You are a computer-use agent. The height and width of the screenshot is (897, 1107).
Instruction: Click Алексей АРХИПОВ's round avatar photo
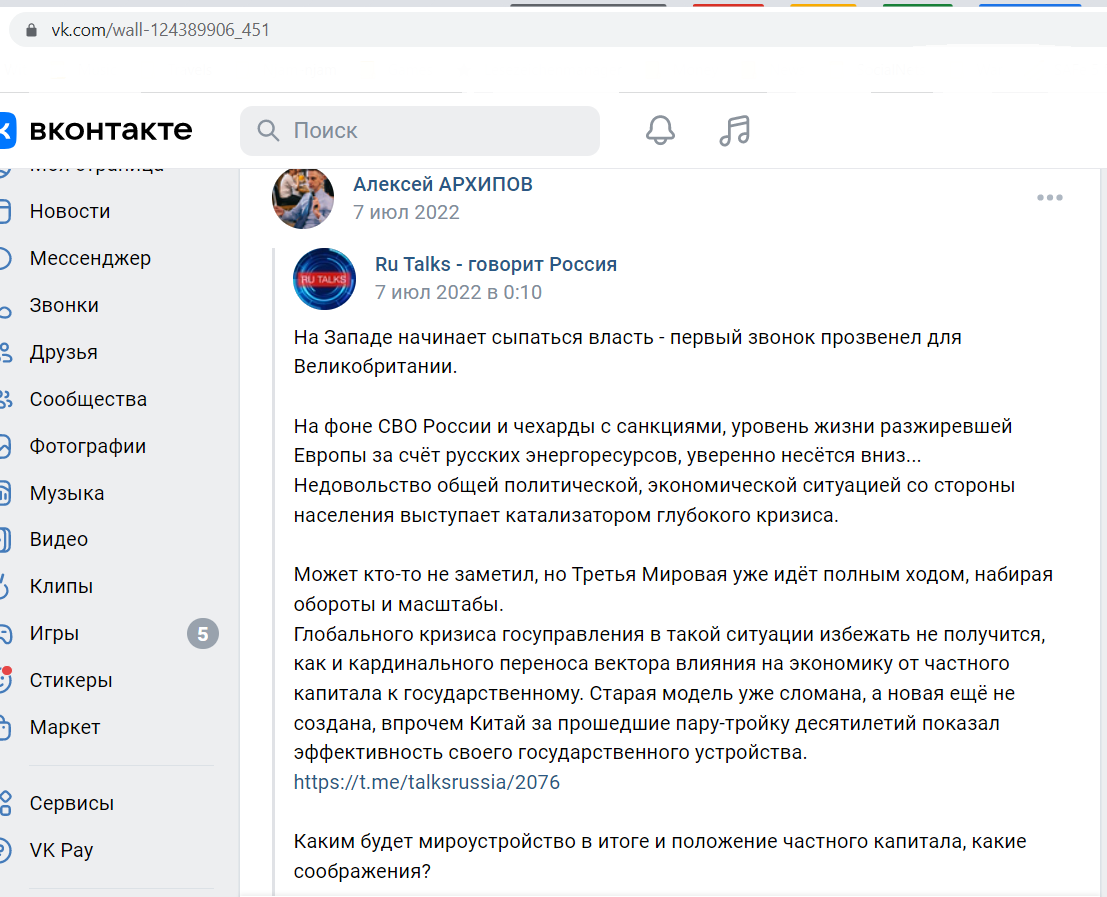pyautogui.click(x=303, y=198)
